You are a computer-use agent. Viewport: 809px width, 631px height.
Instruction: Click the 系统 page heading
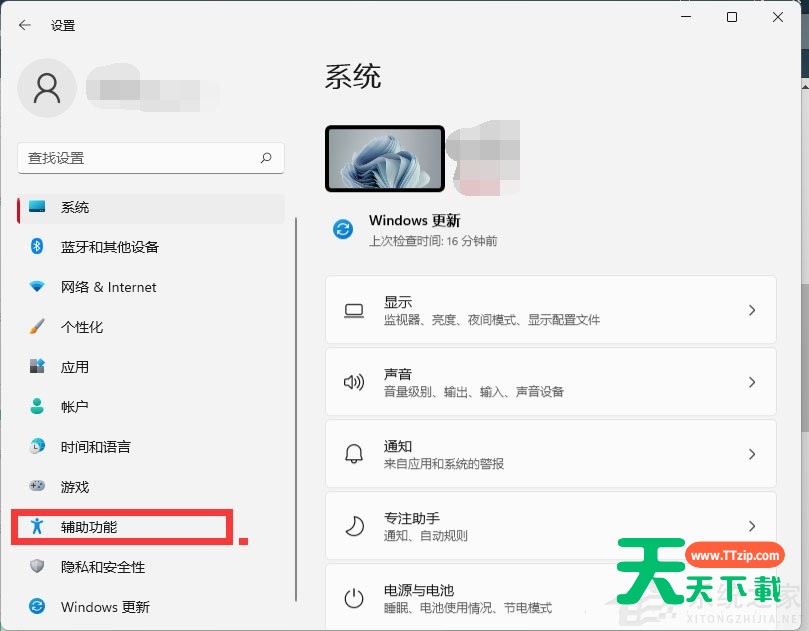pos(353,77)
